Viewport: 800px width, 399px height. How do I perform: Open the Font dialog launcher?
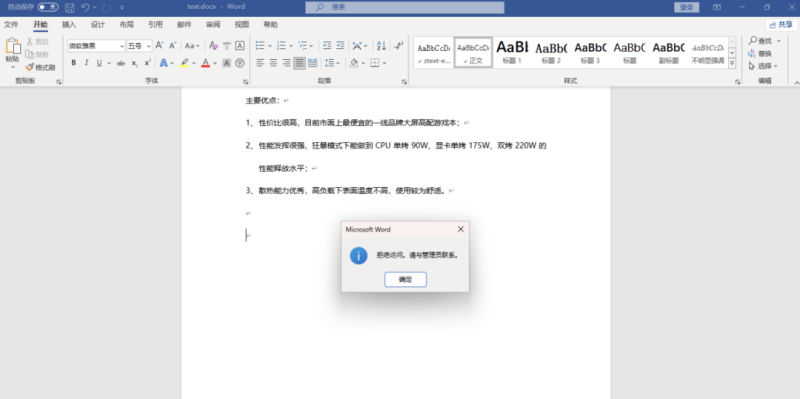(245, 82)
